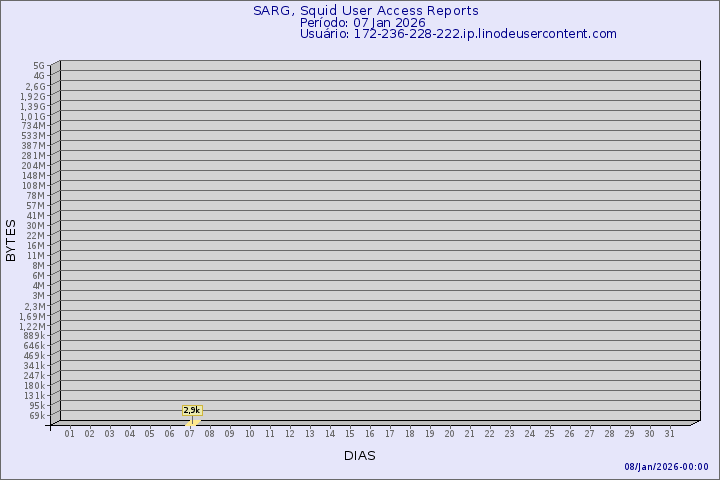Click the 69k tick on the y-axis
The width and height of the screenshot is (720, 480).
[36, 416]
